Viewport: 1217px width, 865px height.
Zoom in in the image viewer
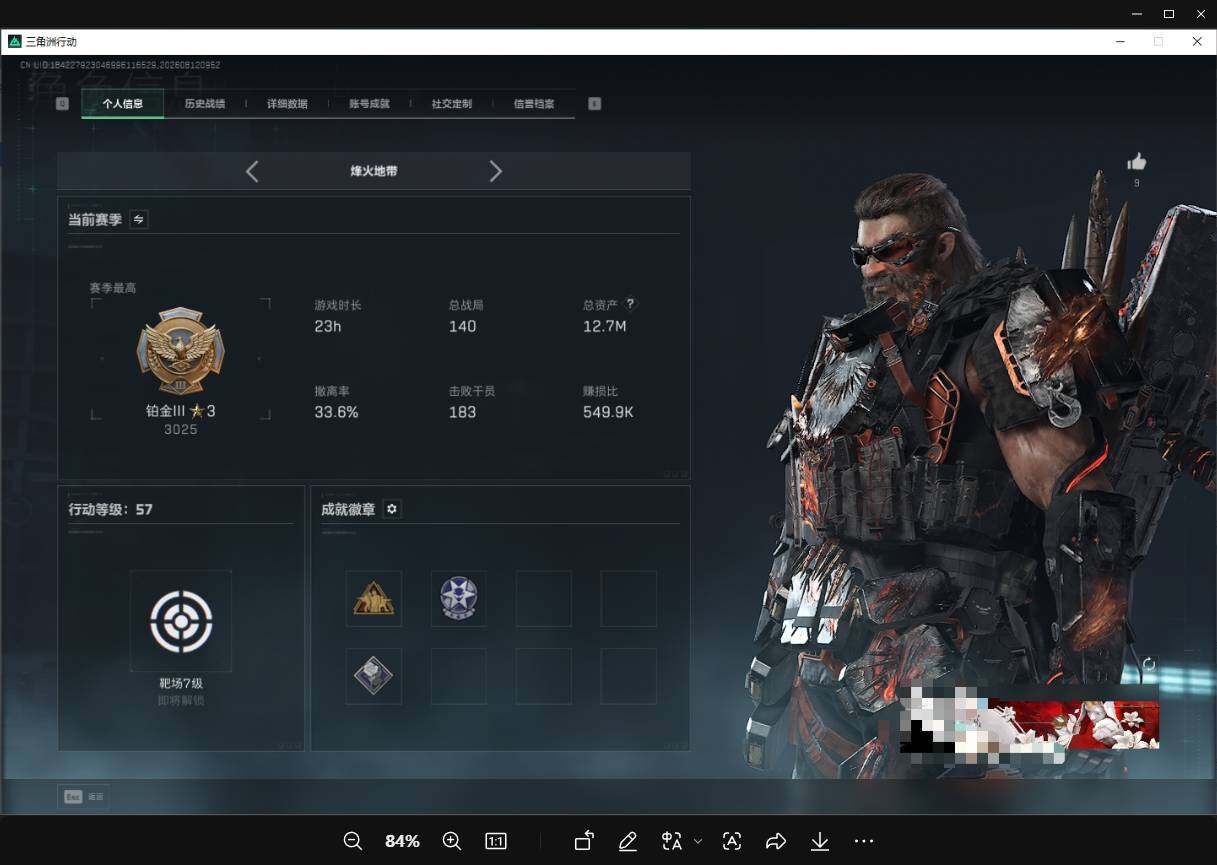click(x=452, y=841)
